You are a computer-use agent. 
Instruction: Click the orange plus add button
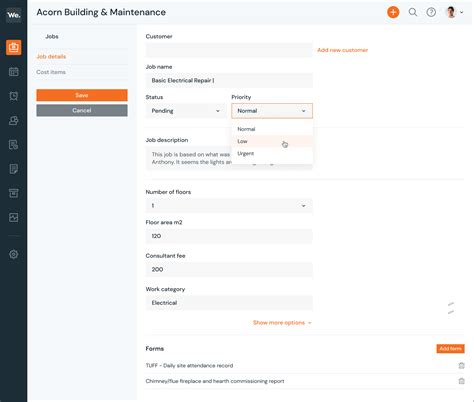393,12
